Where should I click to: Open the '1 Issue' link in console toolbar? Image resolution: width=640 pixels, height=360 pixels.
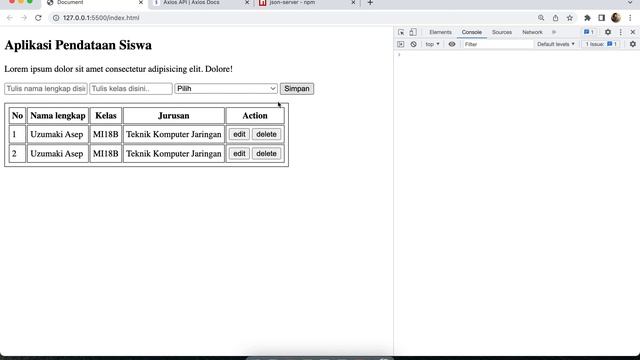tap(601, 44)
